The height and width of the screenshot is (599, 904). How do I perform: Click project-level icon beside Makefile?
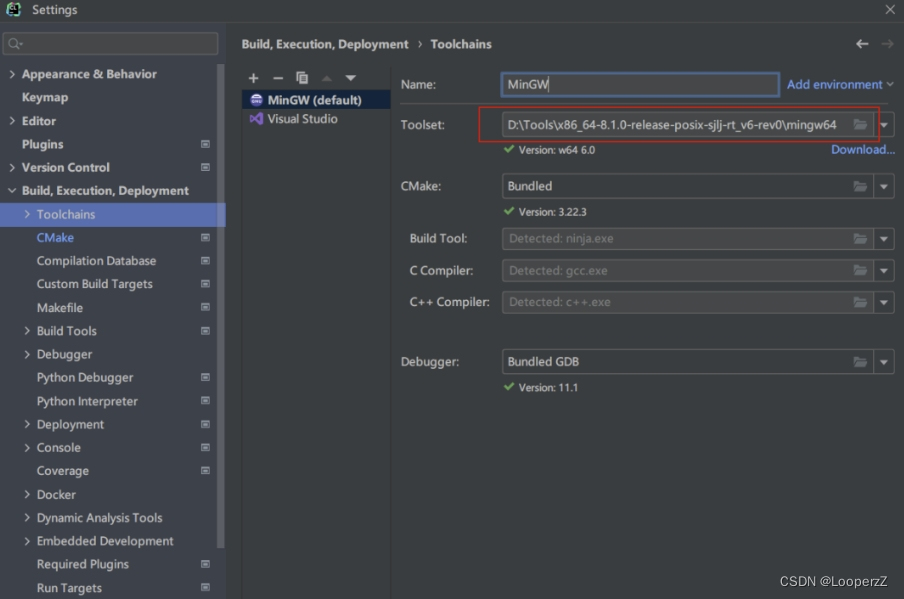205,307
